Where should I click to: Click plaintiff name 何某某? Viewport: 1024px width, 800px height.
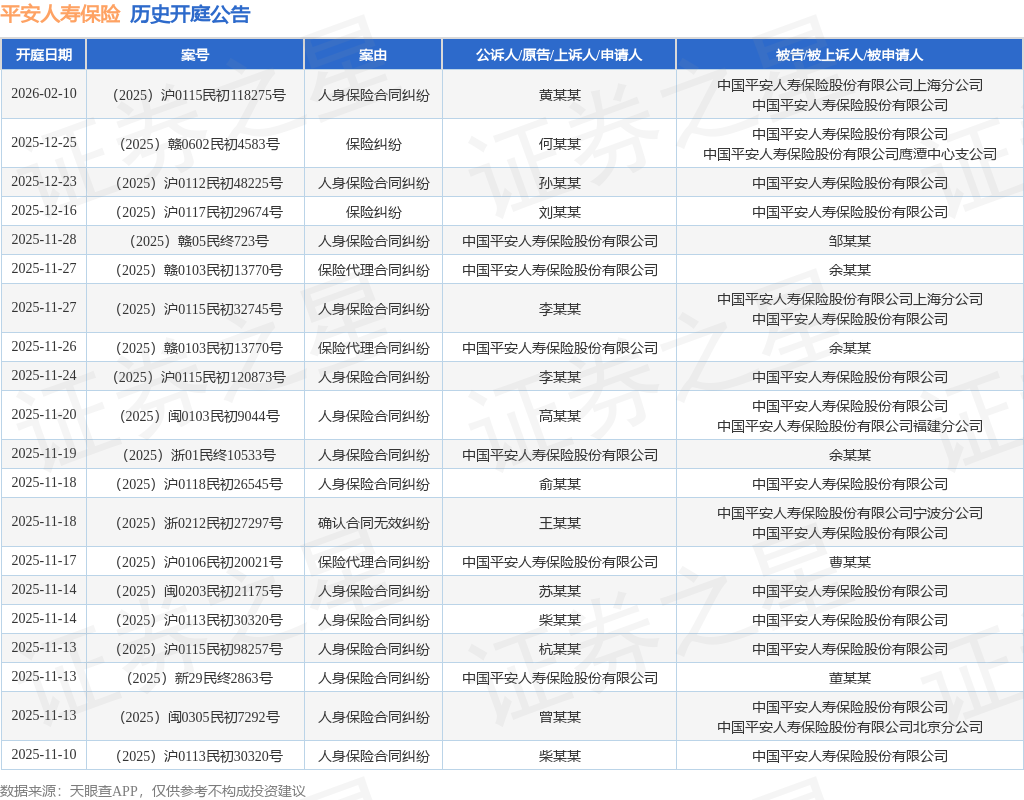[x=560, y=144]
